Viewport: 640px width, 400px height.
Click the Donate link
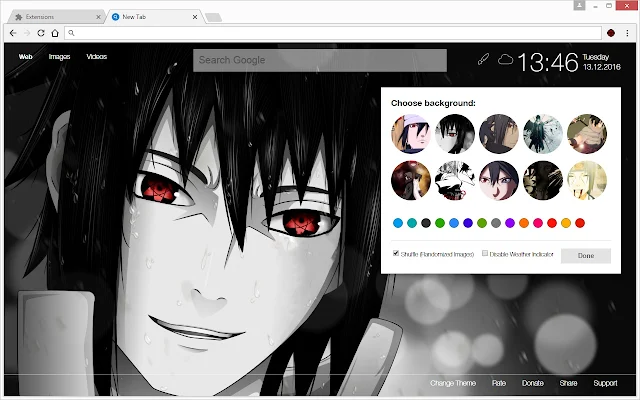click(x=533, y=383)
